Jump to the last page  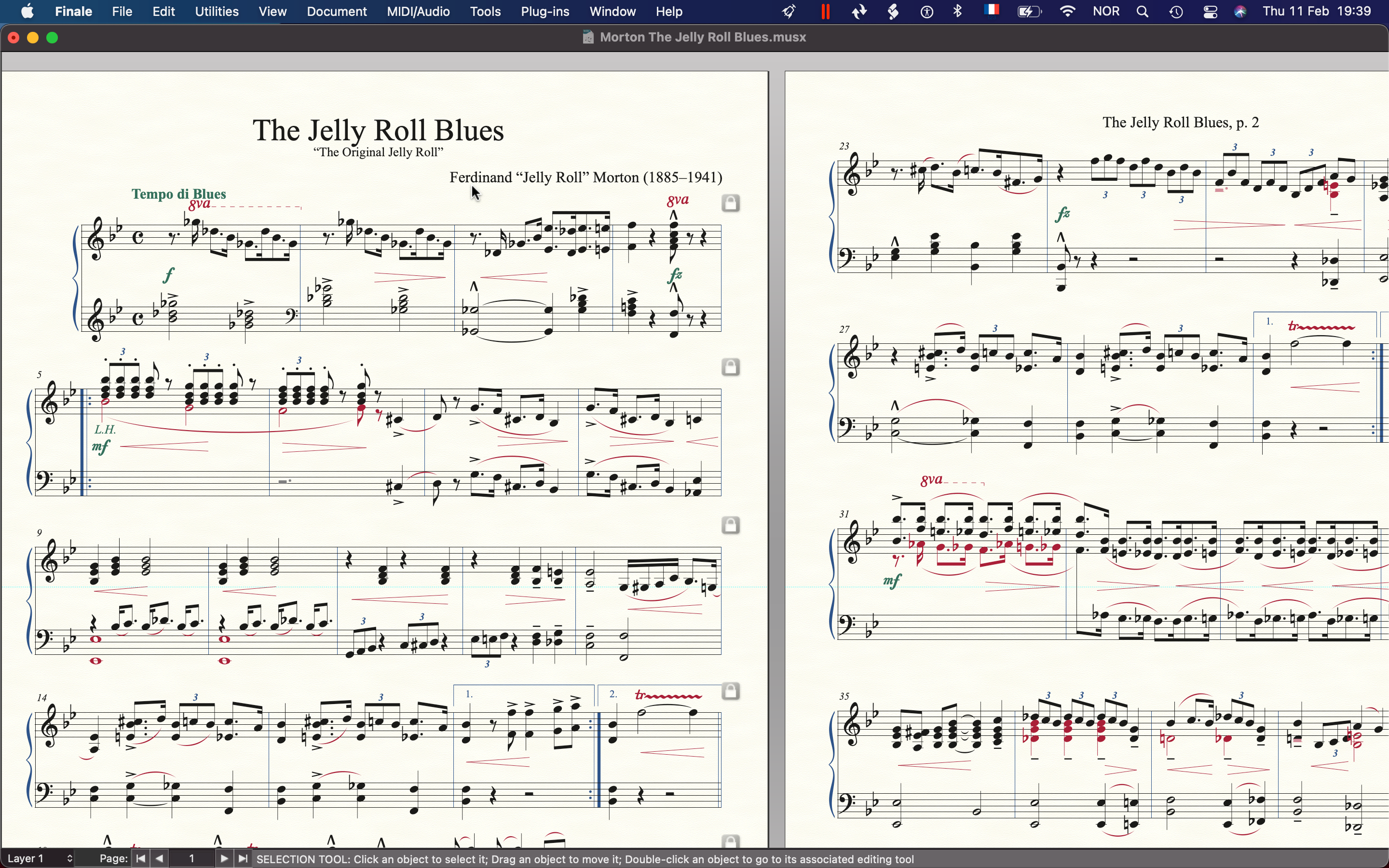pos(244,858)
